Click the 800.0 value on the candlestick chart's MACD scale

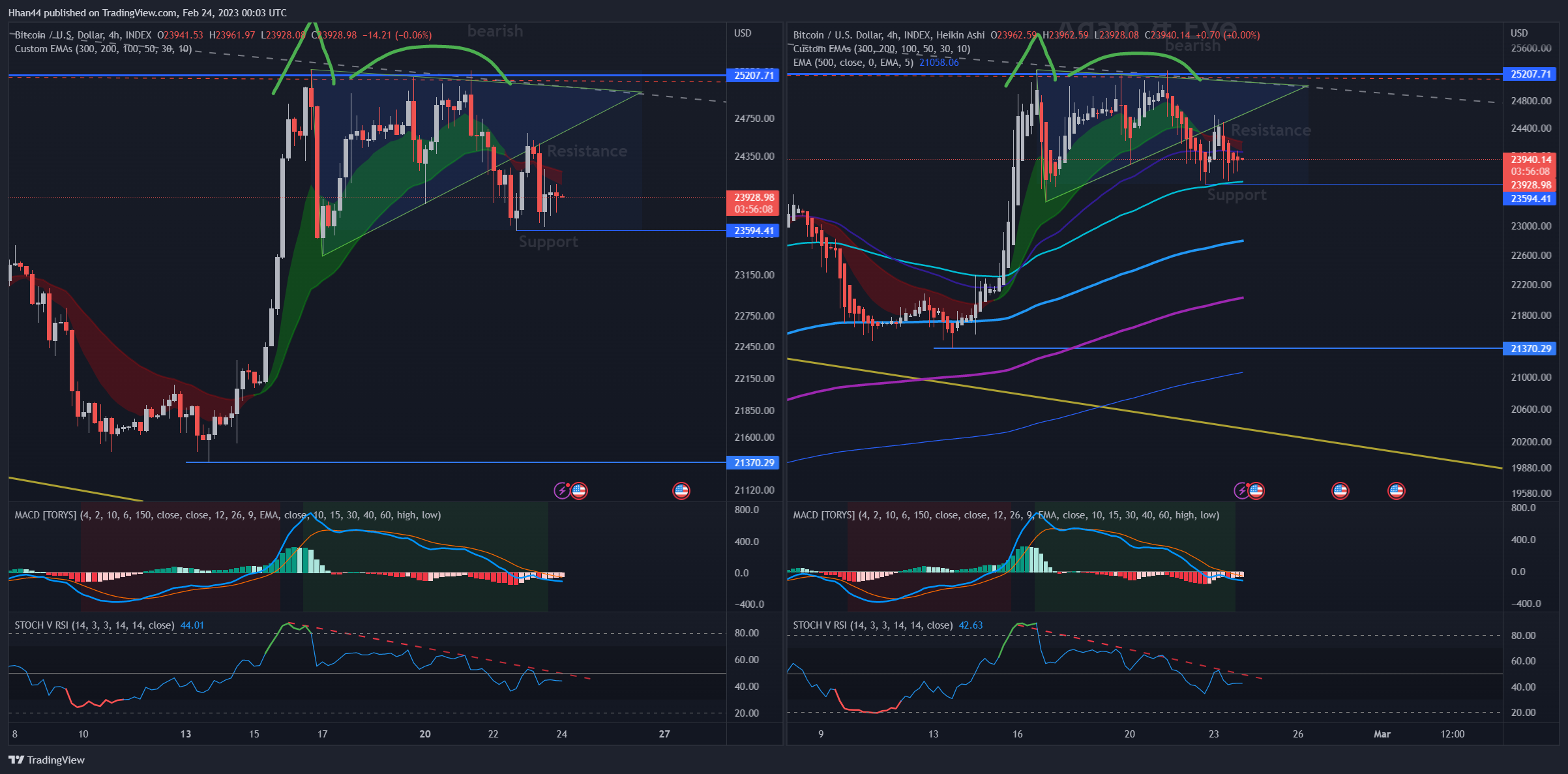click(747, 510)
